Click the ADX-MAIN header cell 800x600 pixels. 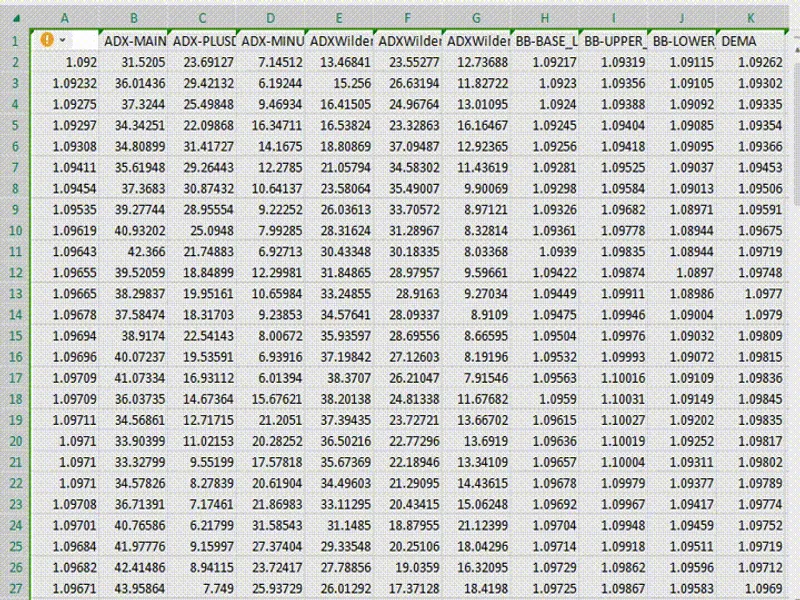[x=134, y=41]
